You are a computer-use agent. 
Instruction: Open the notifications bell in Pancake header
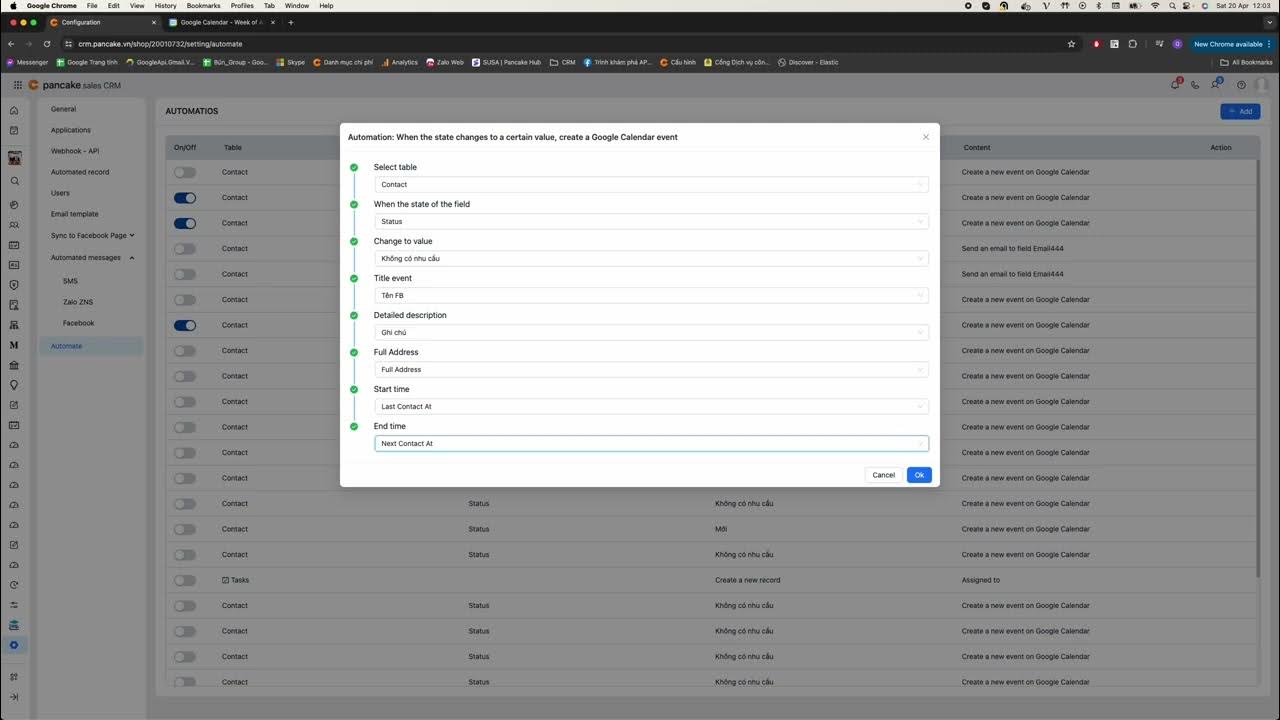(1175, 85)
